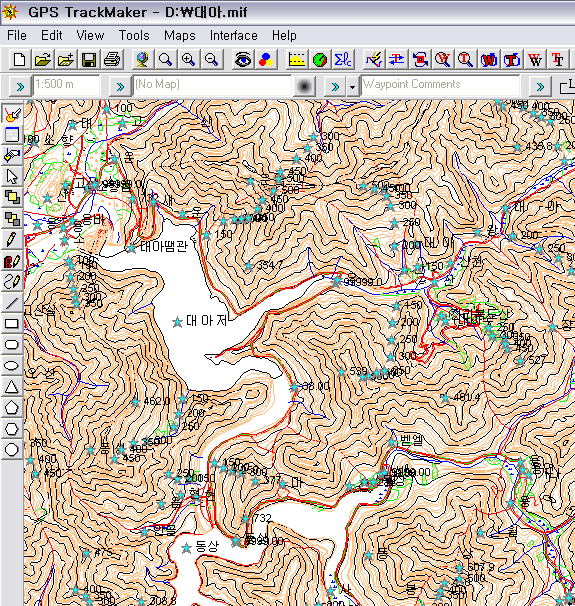
Task: Click the Merge File folder icon with plus
Action: point(66,60)
